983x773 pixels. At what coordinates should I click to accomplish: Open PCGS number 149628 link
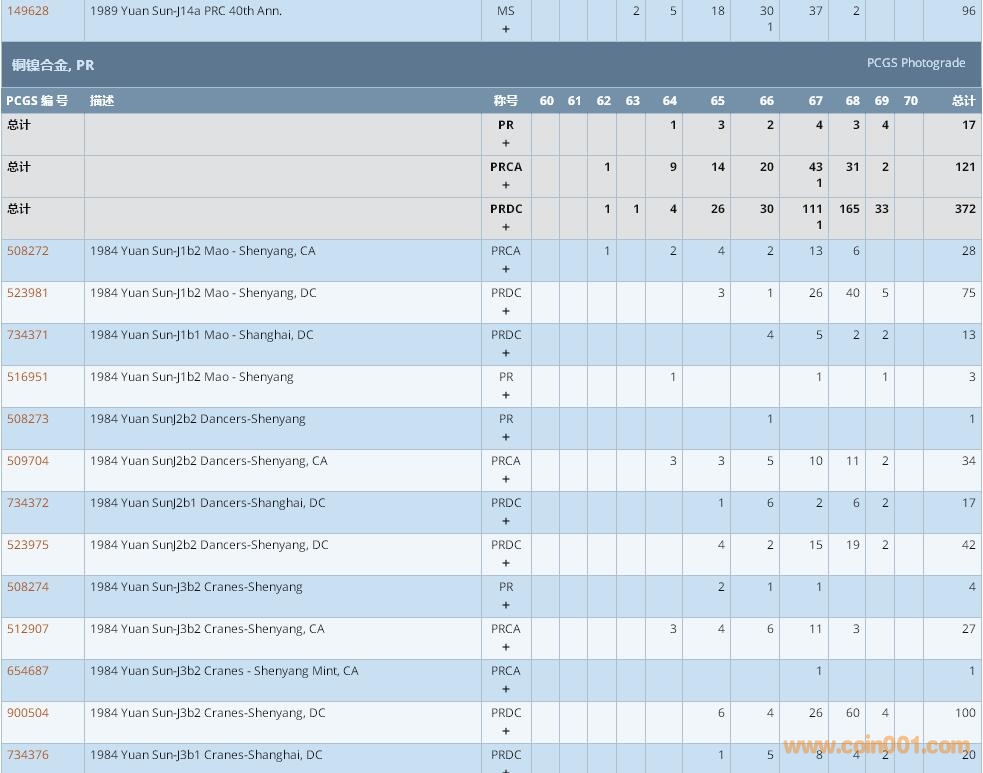(x=27, y=11)
